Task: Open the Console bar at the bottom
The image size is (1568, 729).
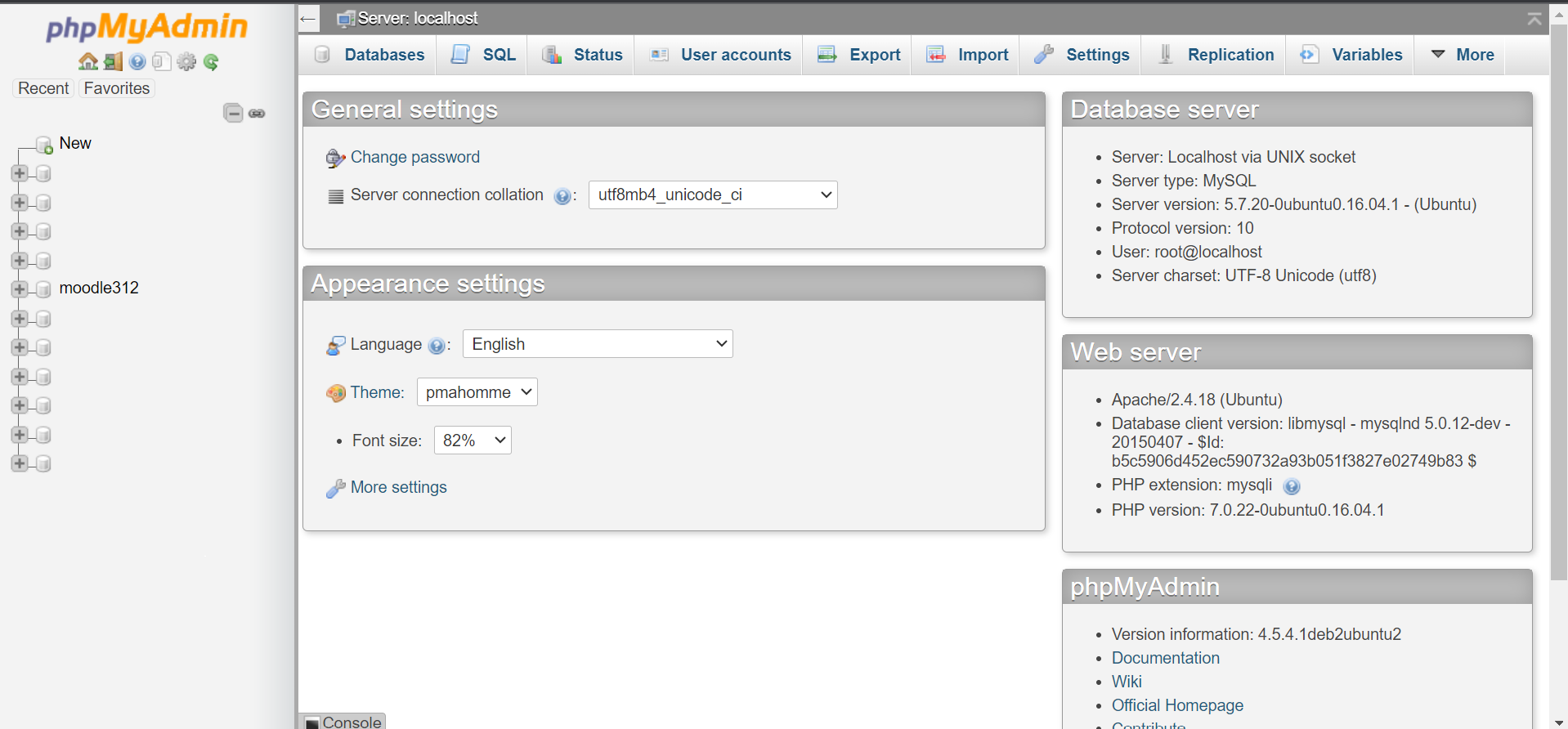Action: point(343,722)
